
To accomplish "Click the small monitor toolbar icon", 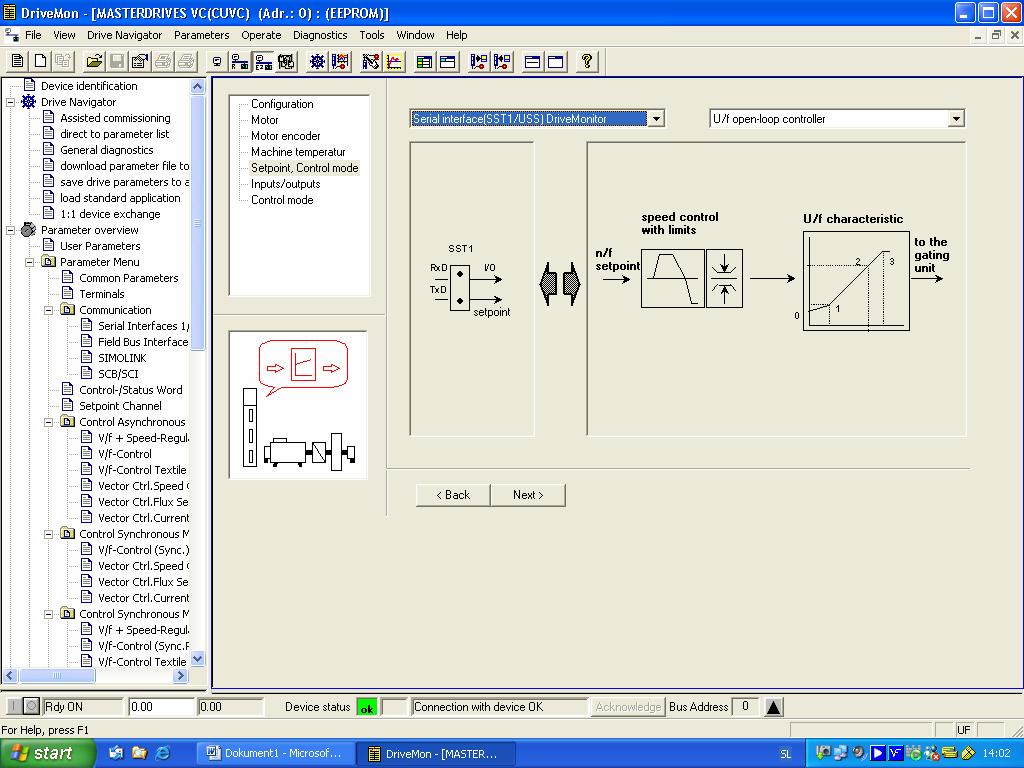I will (x=217, y=61).
